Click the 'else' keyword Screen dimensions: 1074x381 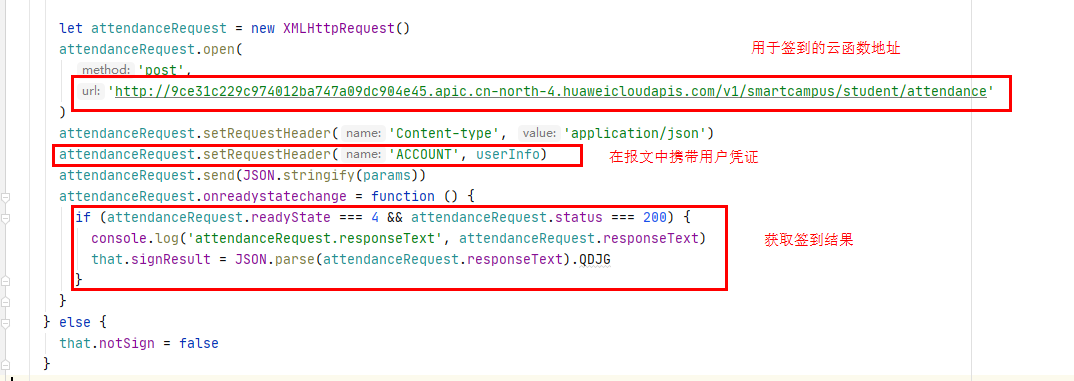(x=75, y=322)
